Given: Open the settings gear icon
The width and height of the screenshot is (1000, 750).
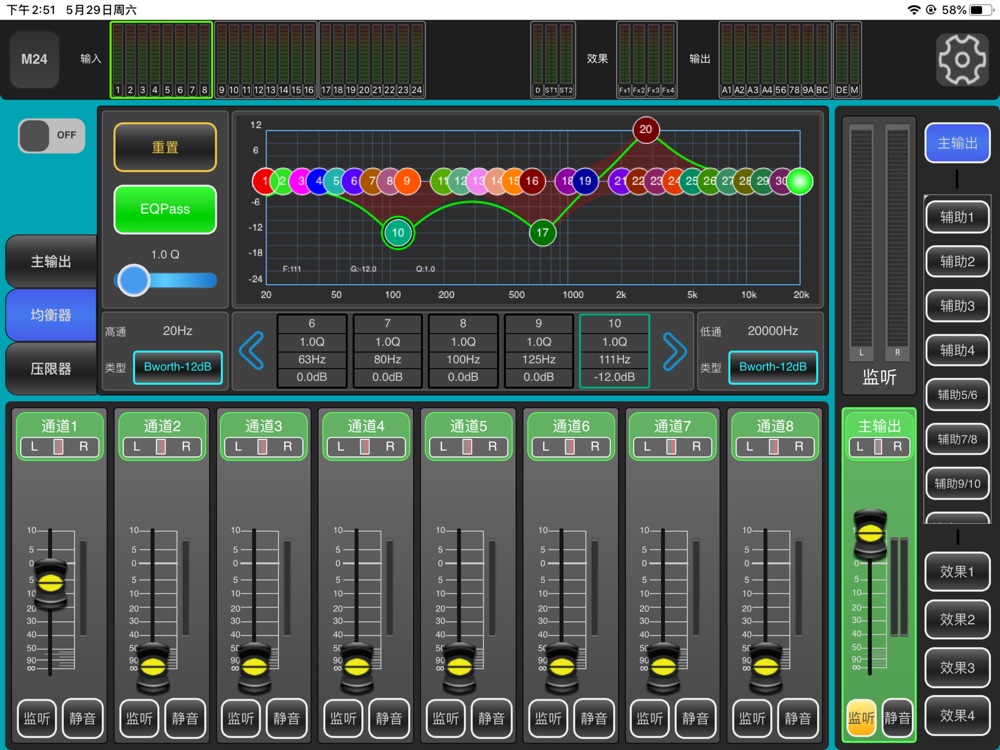Looking at the screenshot, I should pos(962,59).
